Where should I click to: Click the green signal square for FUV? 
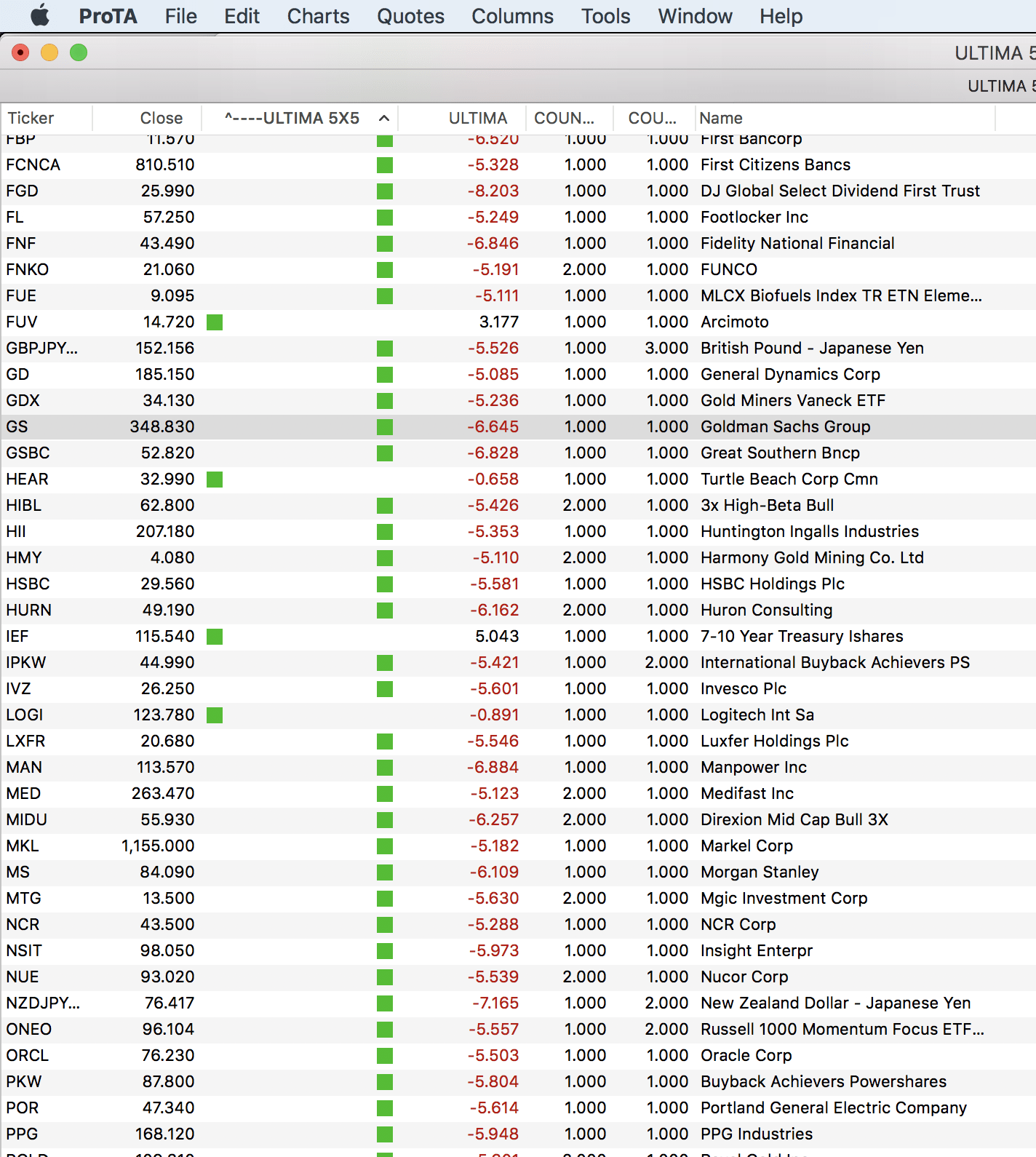pos(215,322)
